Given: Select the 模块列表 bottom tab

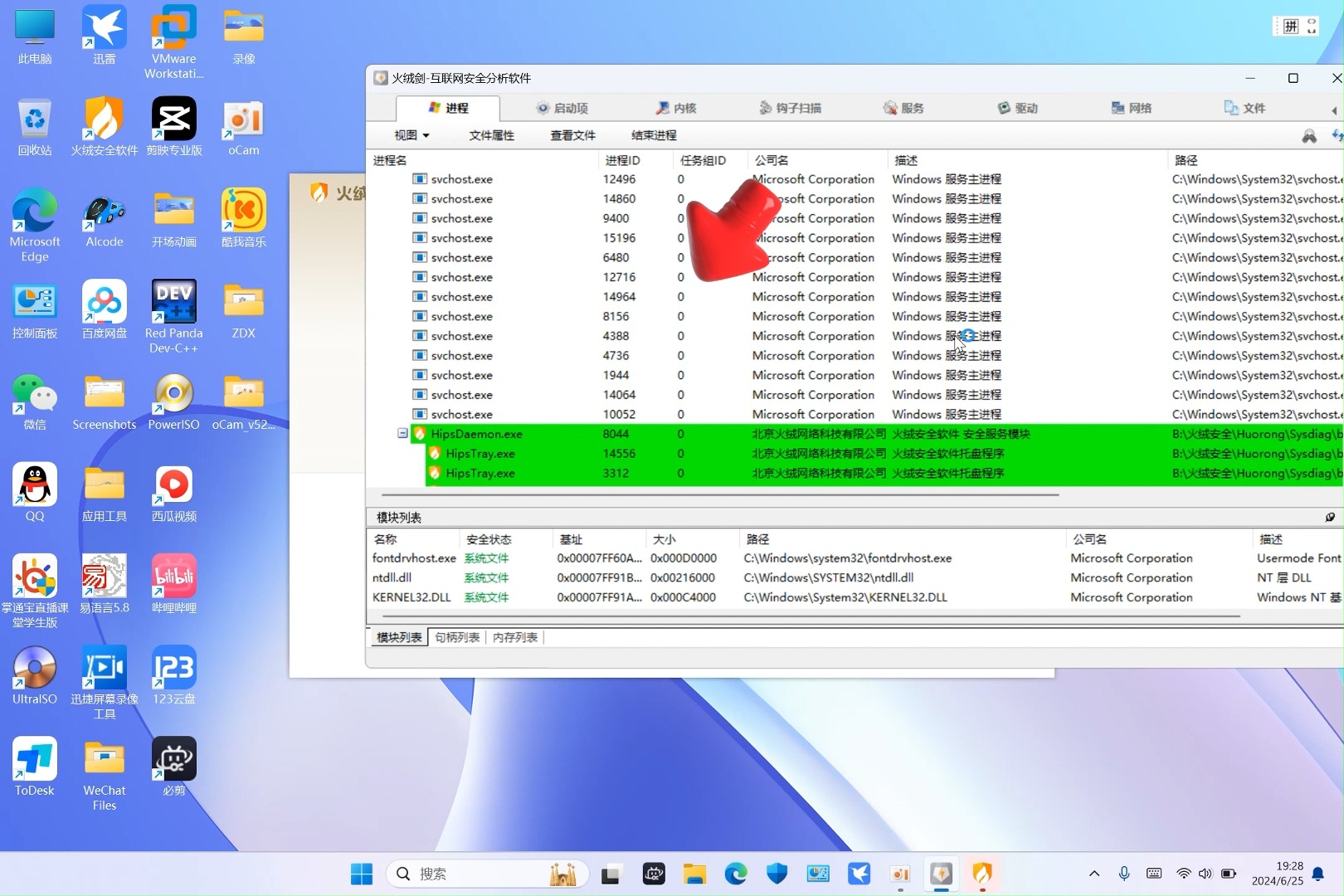Looking at the screenshot, I should point(399,637).
